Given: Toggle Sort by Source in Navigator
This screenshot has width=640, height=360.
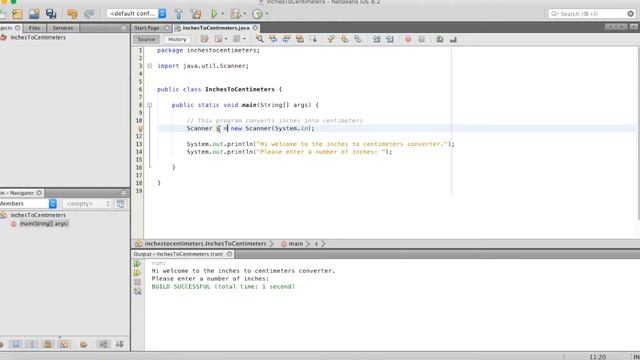Looking at the screenshot, I should [x=120, y=344].
